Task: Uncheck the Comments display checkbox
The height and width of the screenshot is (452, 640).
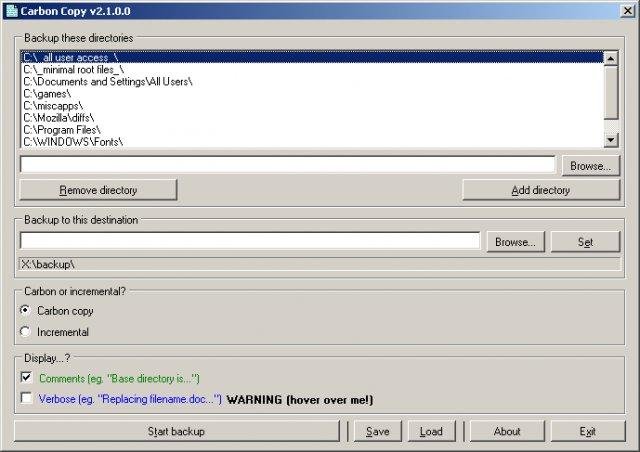Action: (x=27, y=377)
